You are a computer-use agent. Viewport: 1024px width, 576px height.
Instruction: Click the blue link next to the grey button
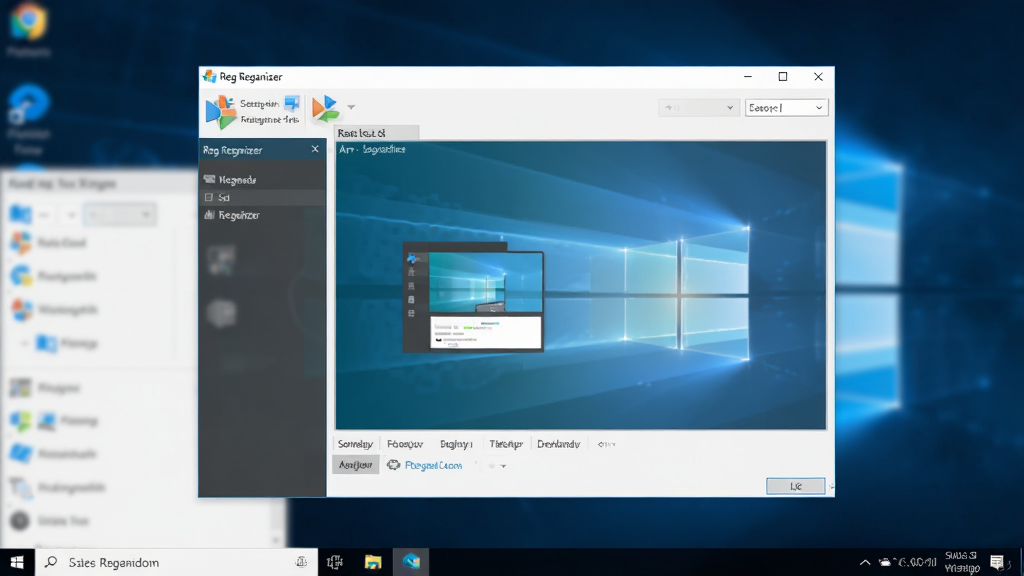pos(434,466)
